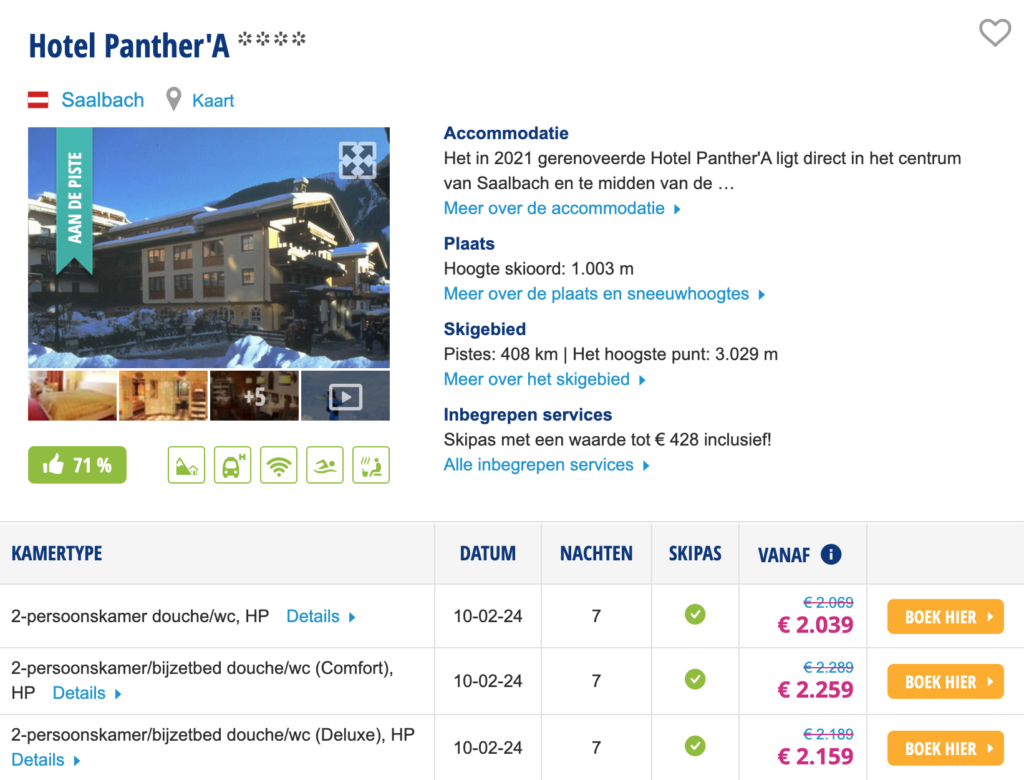Show the +5 more photos thumbnail
Image resolution: width=1024 pixels, height=780 pixels.
tap(254, 396)
